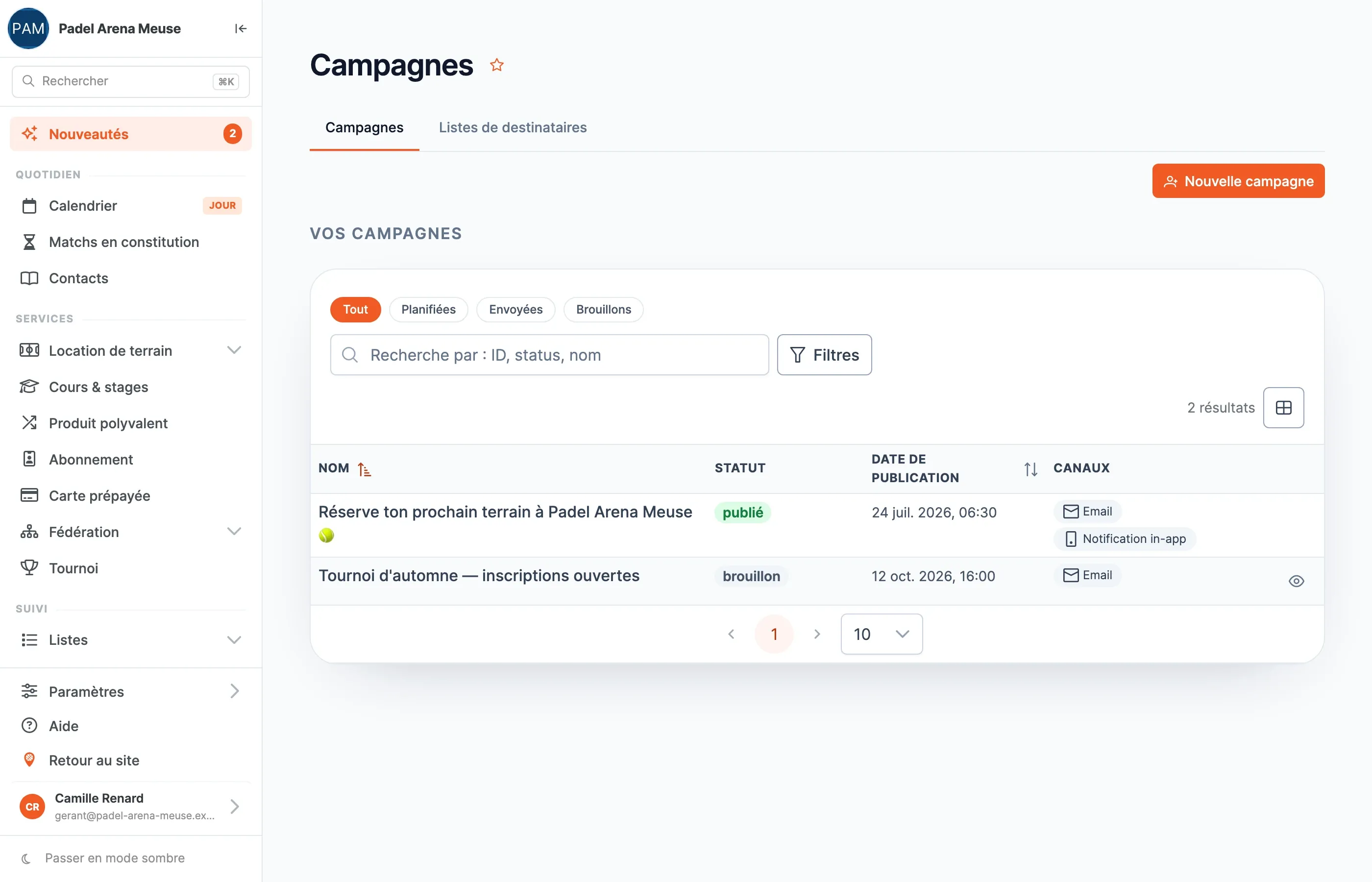The height and width of the screenshot is (882, 1372).
Task: Sort by Date de publication arrows
Action: (x=1030, y=469)
